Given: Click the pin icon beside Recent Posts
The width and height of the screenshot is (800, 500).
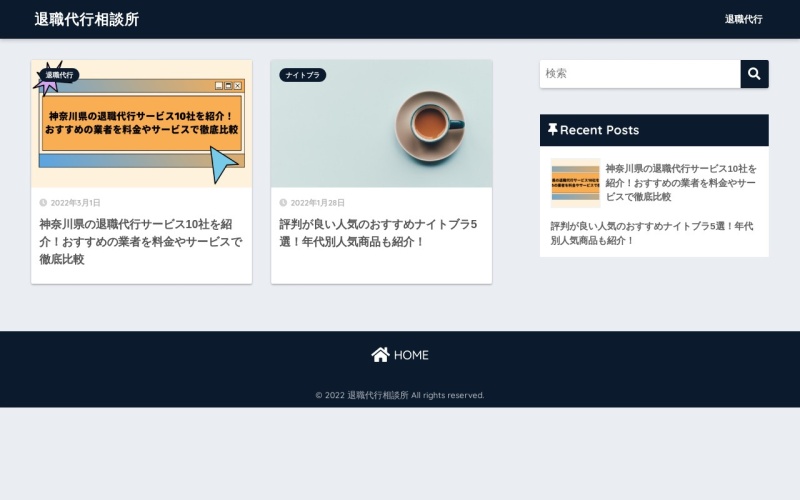Looking at the screenshot, I should [x=552, y=130].
